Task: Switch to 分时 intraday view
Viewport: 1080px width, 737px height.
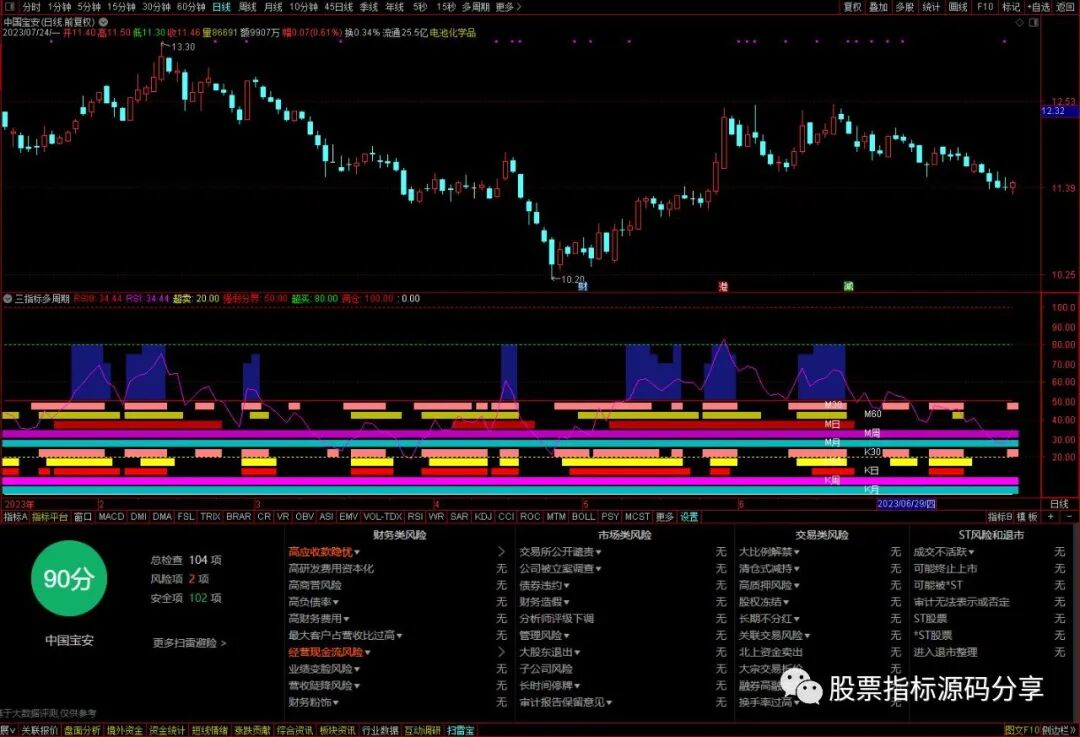Action: pyautogui.click(x=31, y=6)
